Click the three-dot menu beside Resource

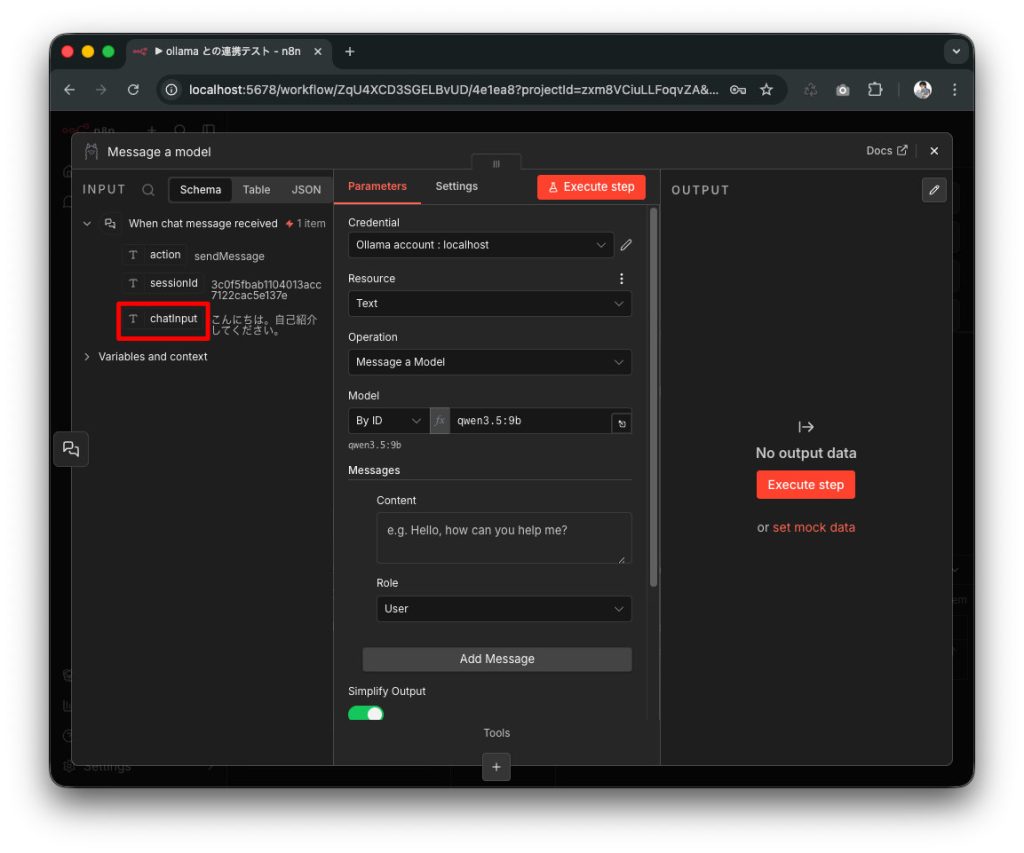pyautogui.click(x=621, y=278)
